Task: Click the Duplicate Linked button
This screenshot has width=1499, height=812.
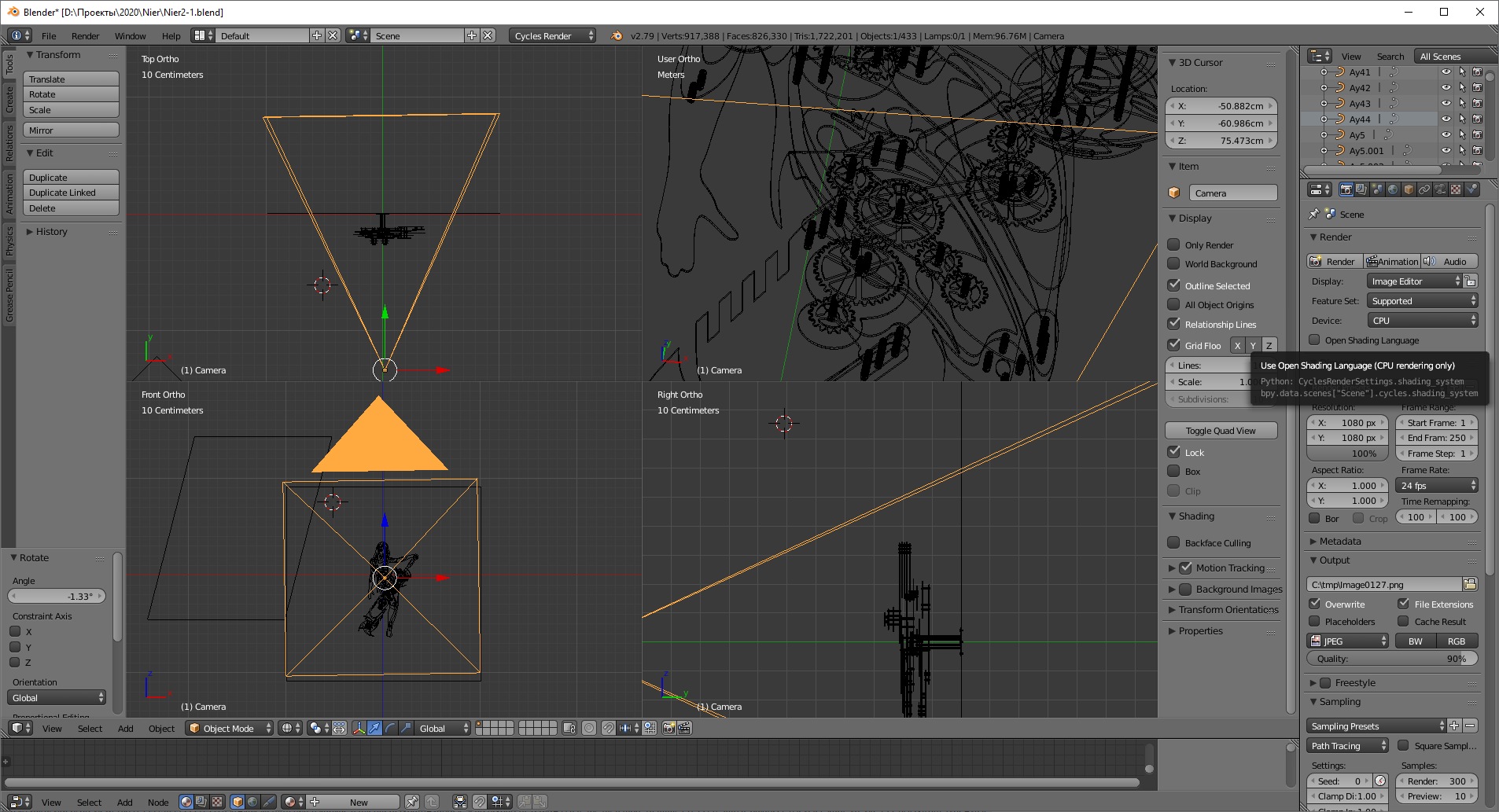Action: (71, 193)
